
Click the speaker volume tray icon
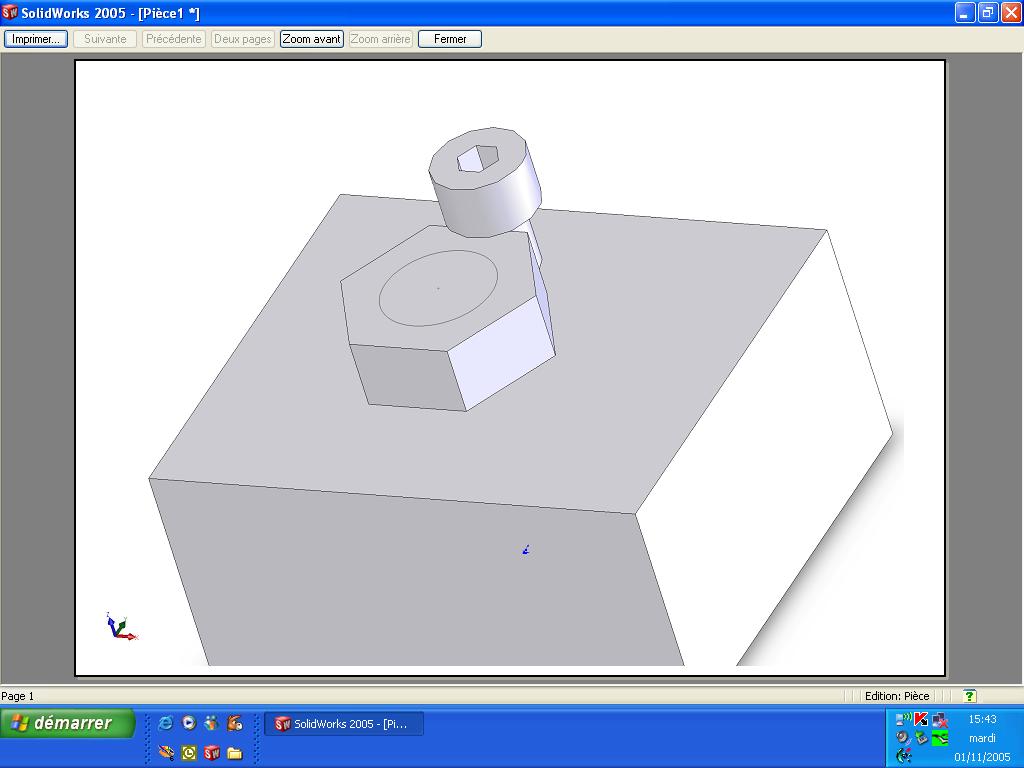[x=903, y=738]
